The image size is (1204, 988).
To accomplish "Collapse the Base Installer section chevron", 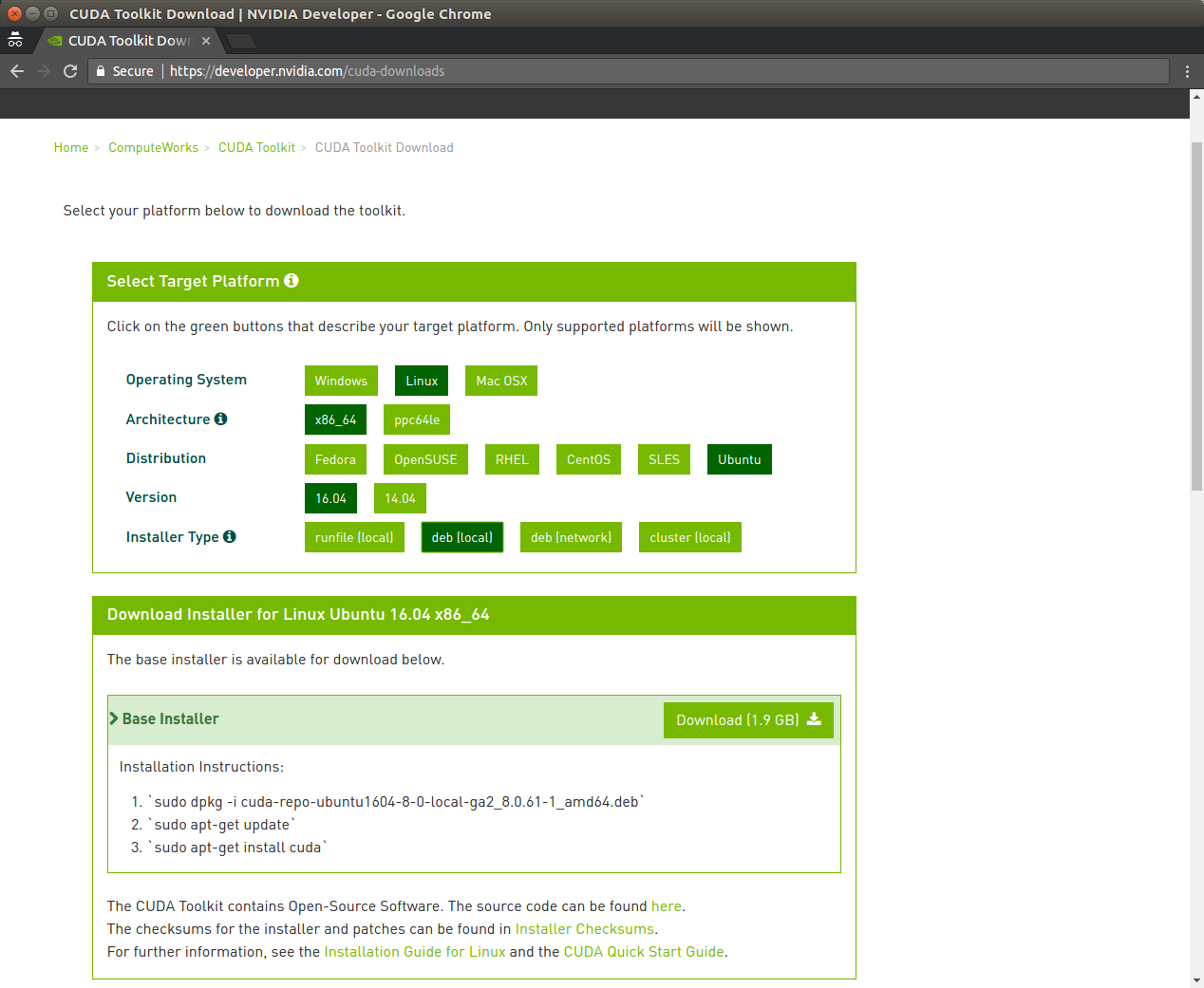I will coord(114,718).
